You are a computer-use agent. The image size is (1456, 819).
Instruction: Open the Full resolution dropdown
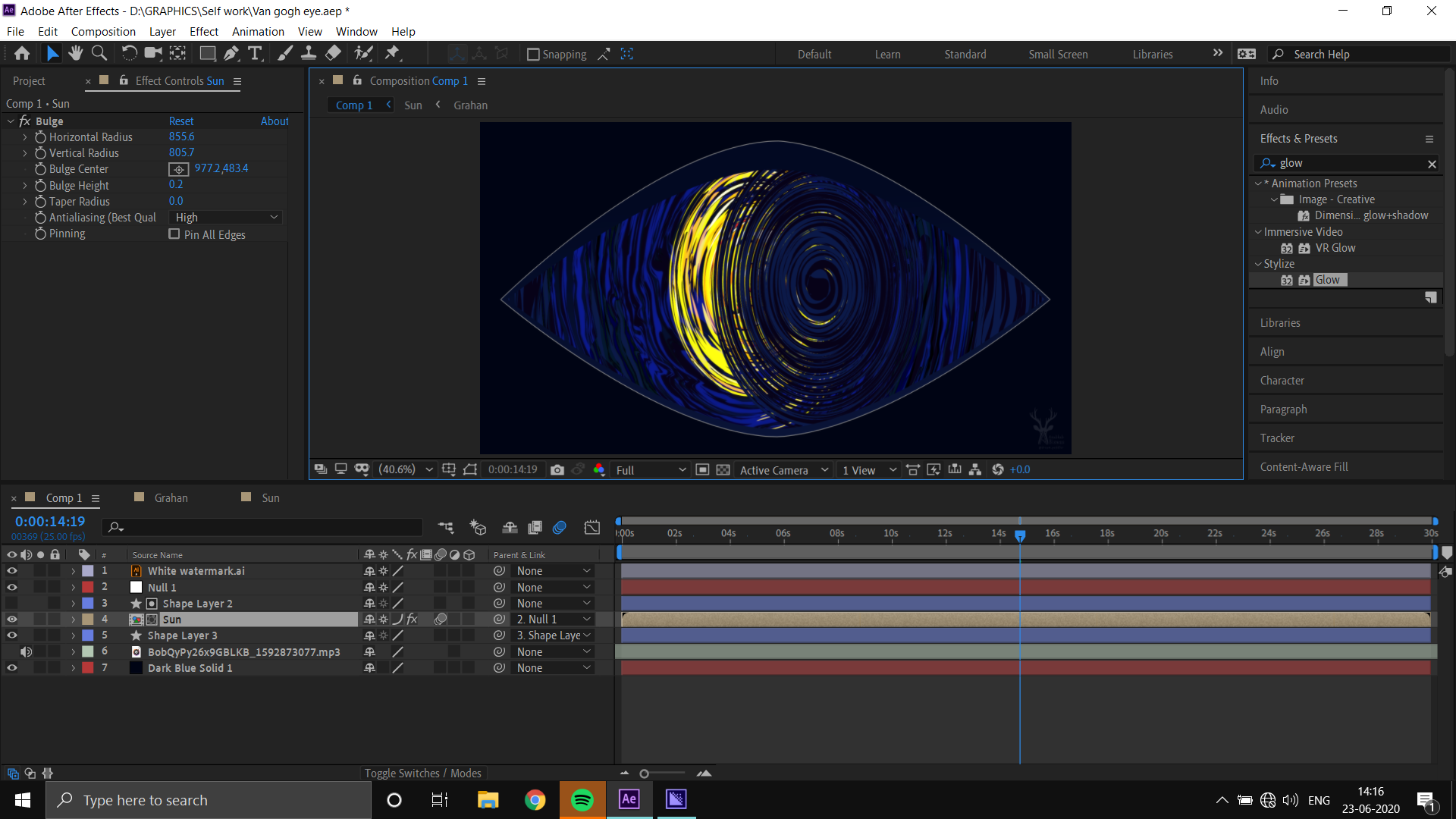651,470
